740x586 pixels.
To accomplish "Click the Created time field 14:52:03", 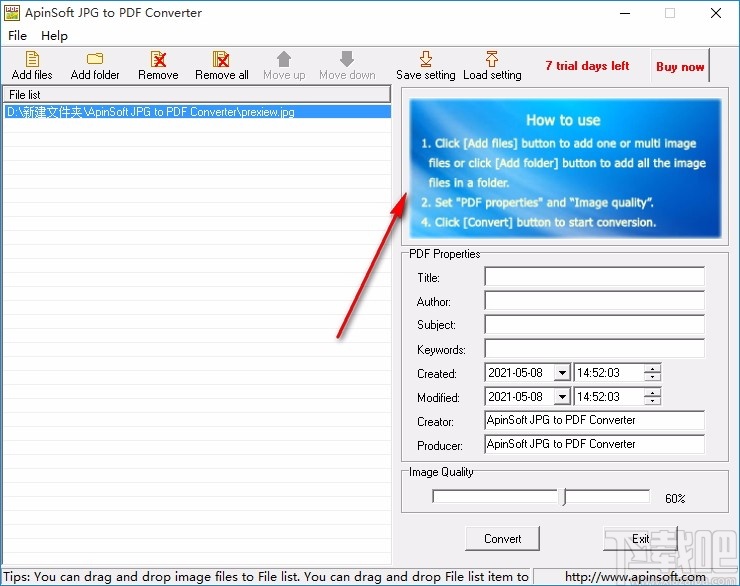I will (609, 373).
